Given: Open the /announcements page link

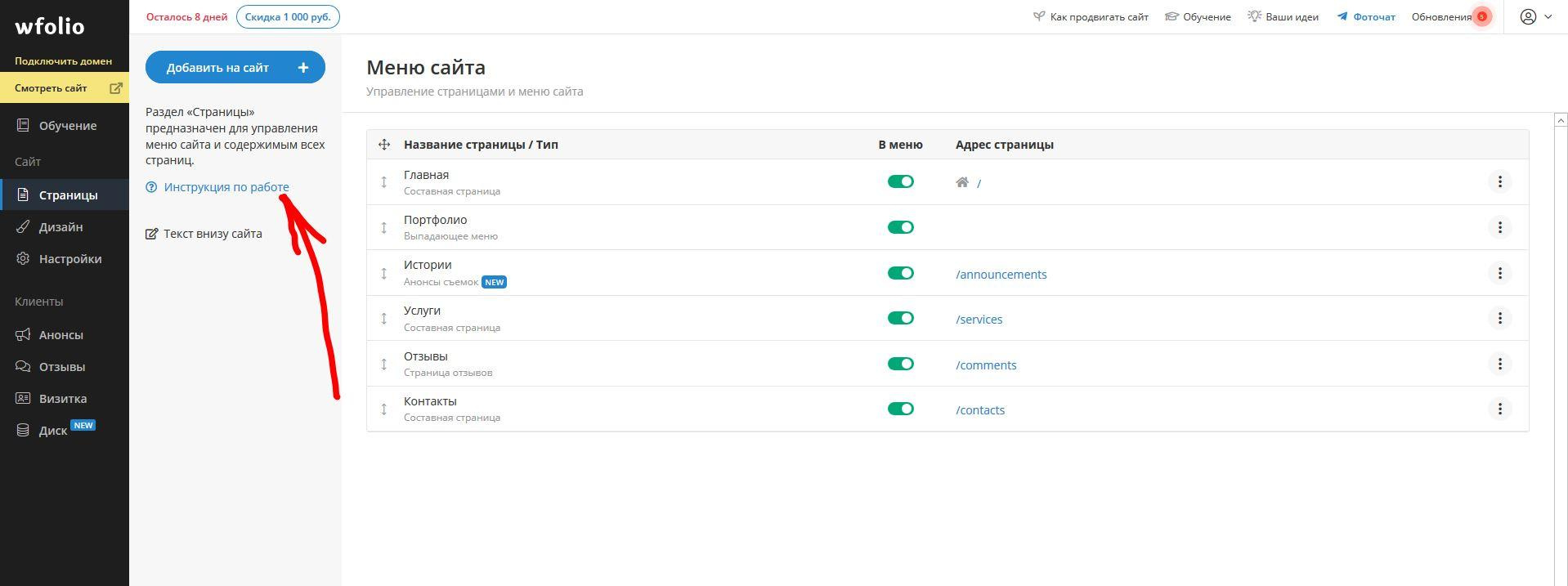Looking at the screenshot, I should click(x=1001, y=275).
